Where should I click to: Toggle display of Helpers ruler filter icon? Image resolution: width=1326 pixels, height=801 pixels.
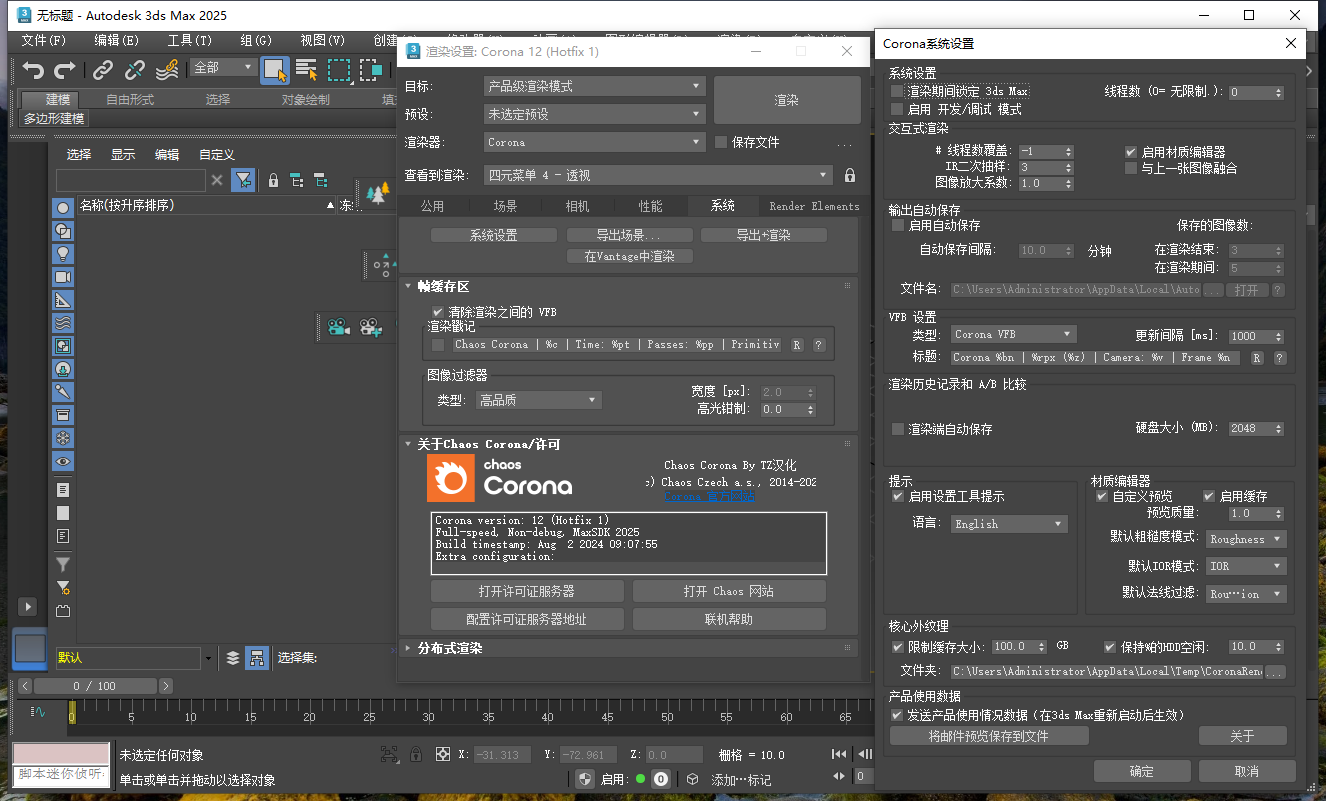pyautogui.click(x=63, y=300)
